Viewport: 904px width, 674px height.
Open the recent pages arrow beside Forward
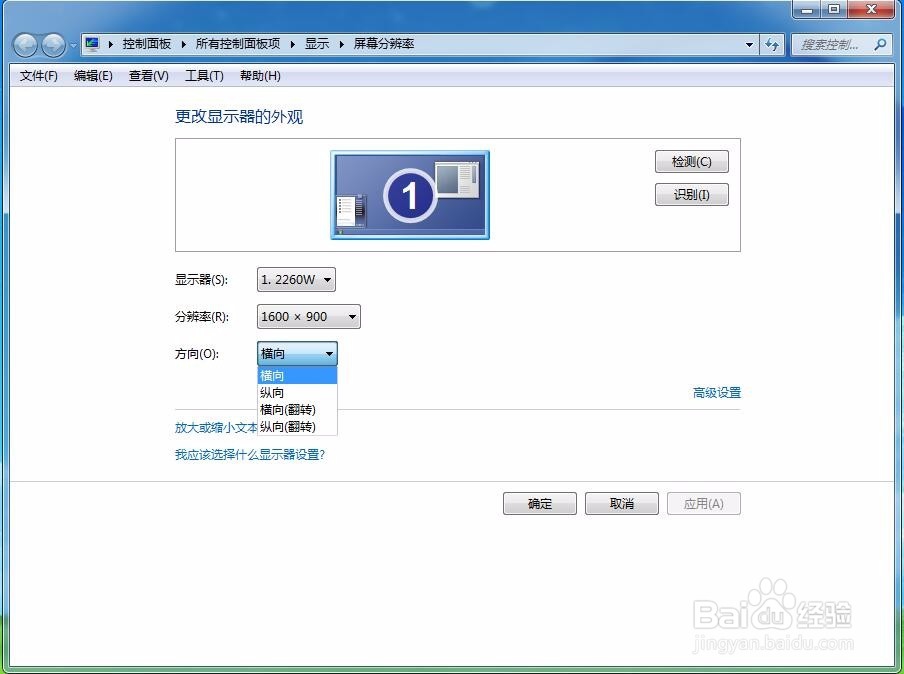click(x=73, y=45)
